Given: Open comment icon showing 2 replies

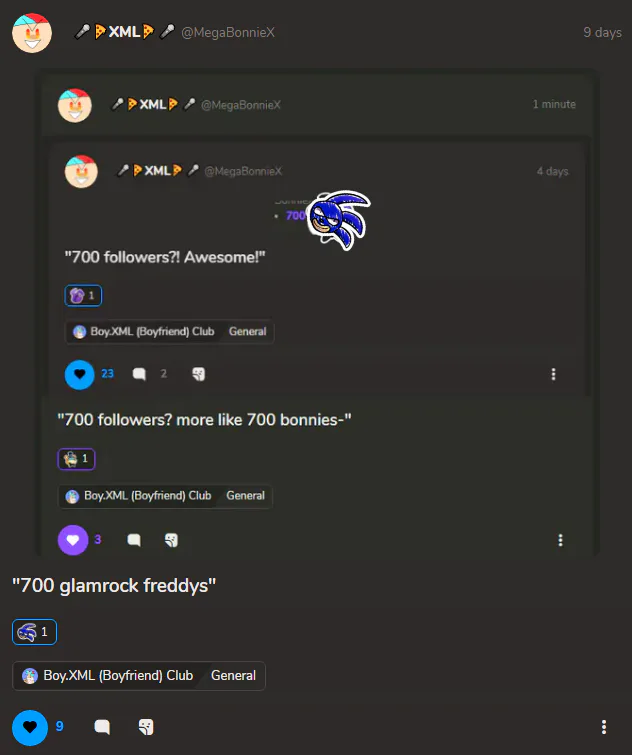Looking at the screenshot, I should 139,374.
